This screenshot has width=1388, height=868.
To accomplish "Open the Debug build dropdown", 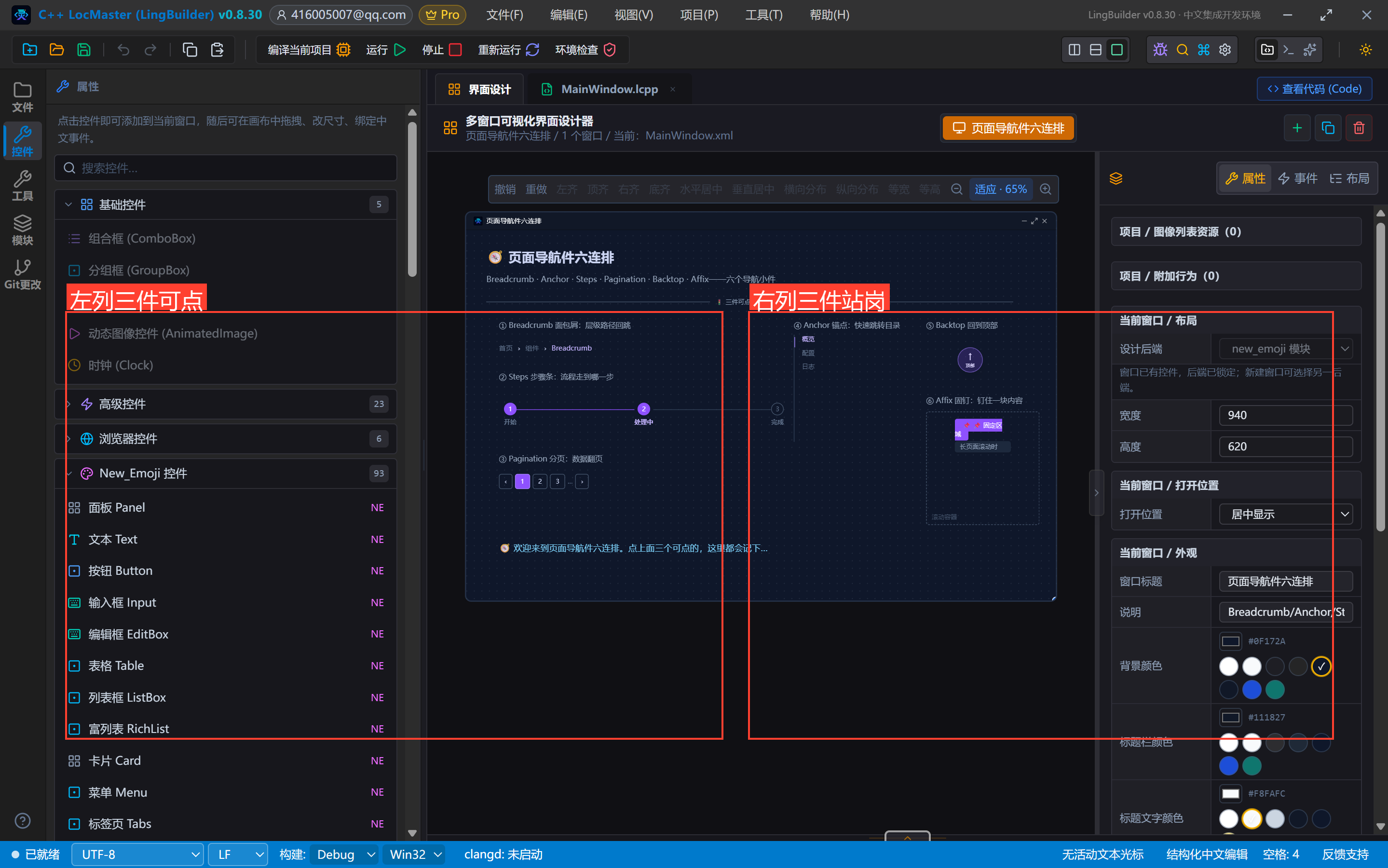I will coord(344,854).
